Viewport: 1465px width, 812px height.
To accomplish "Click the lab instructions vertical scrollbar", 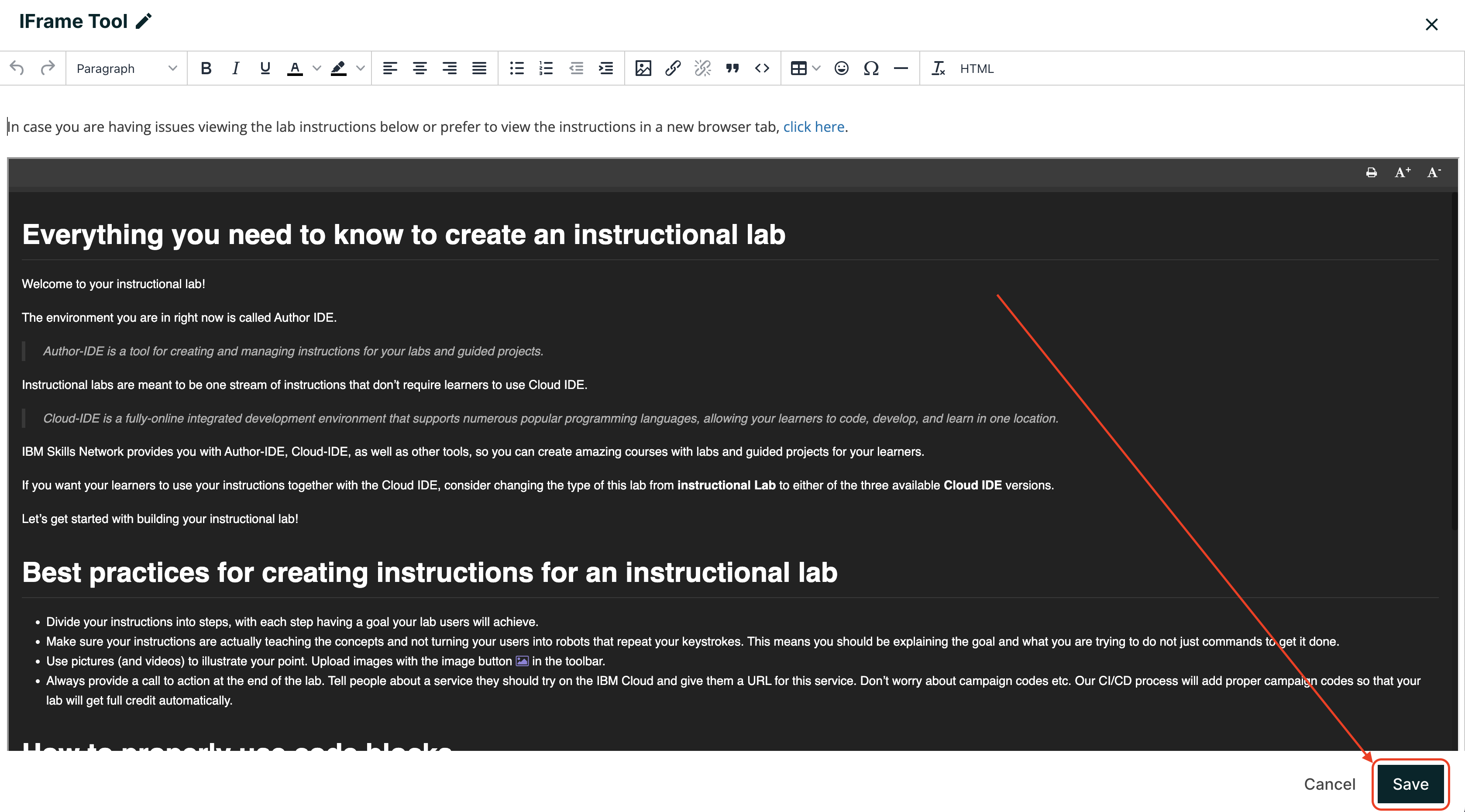I will click(1454, 361).
